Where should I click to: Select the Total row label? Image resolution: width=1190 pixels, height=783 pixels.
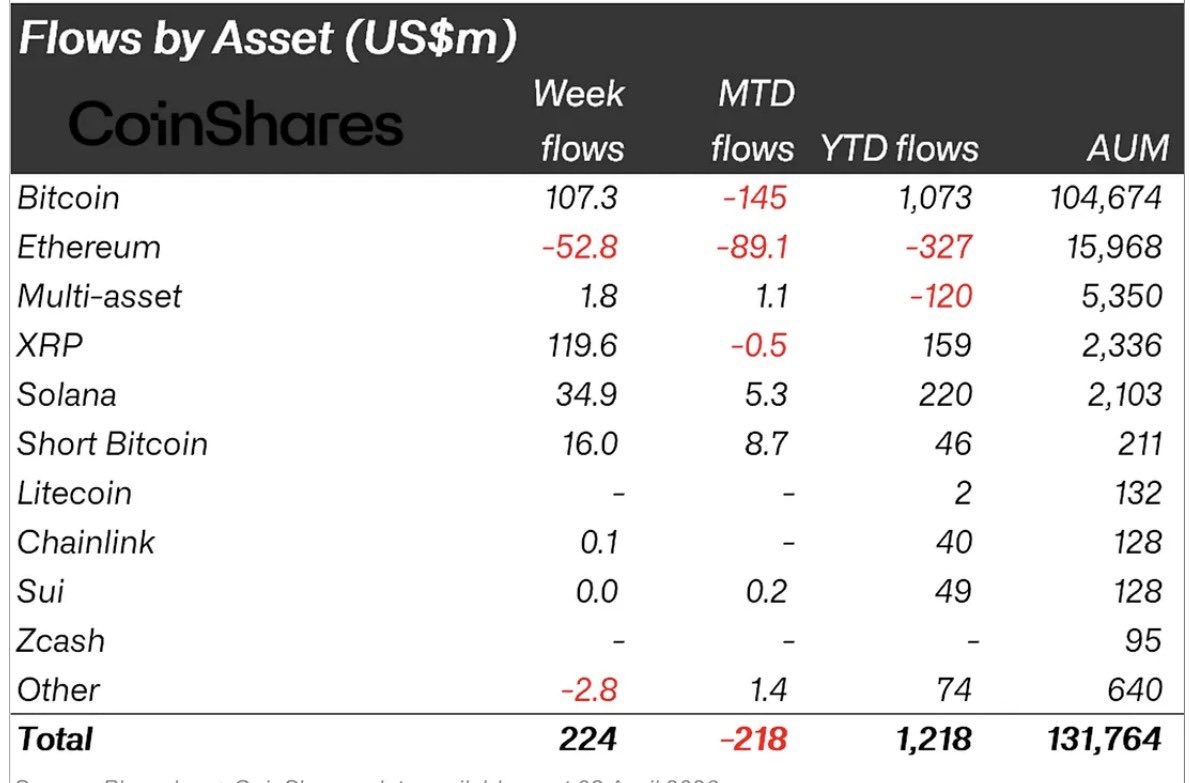(x=55, y=739)
